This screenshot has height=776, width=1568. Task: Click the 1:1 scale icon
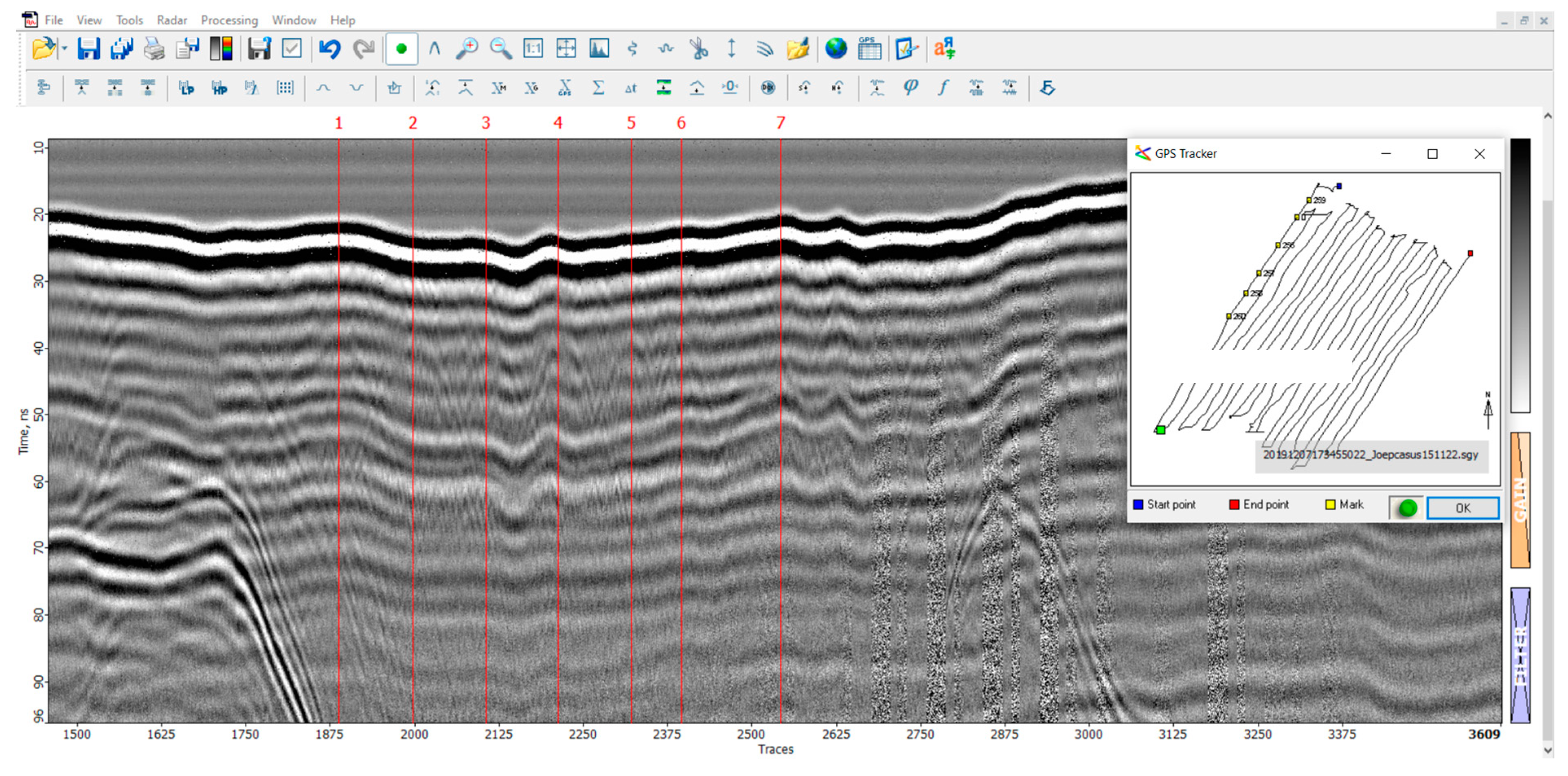[533, 49]
